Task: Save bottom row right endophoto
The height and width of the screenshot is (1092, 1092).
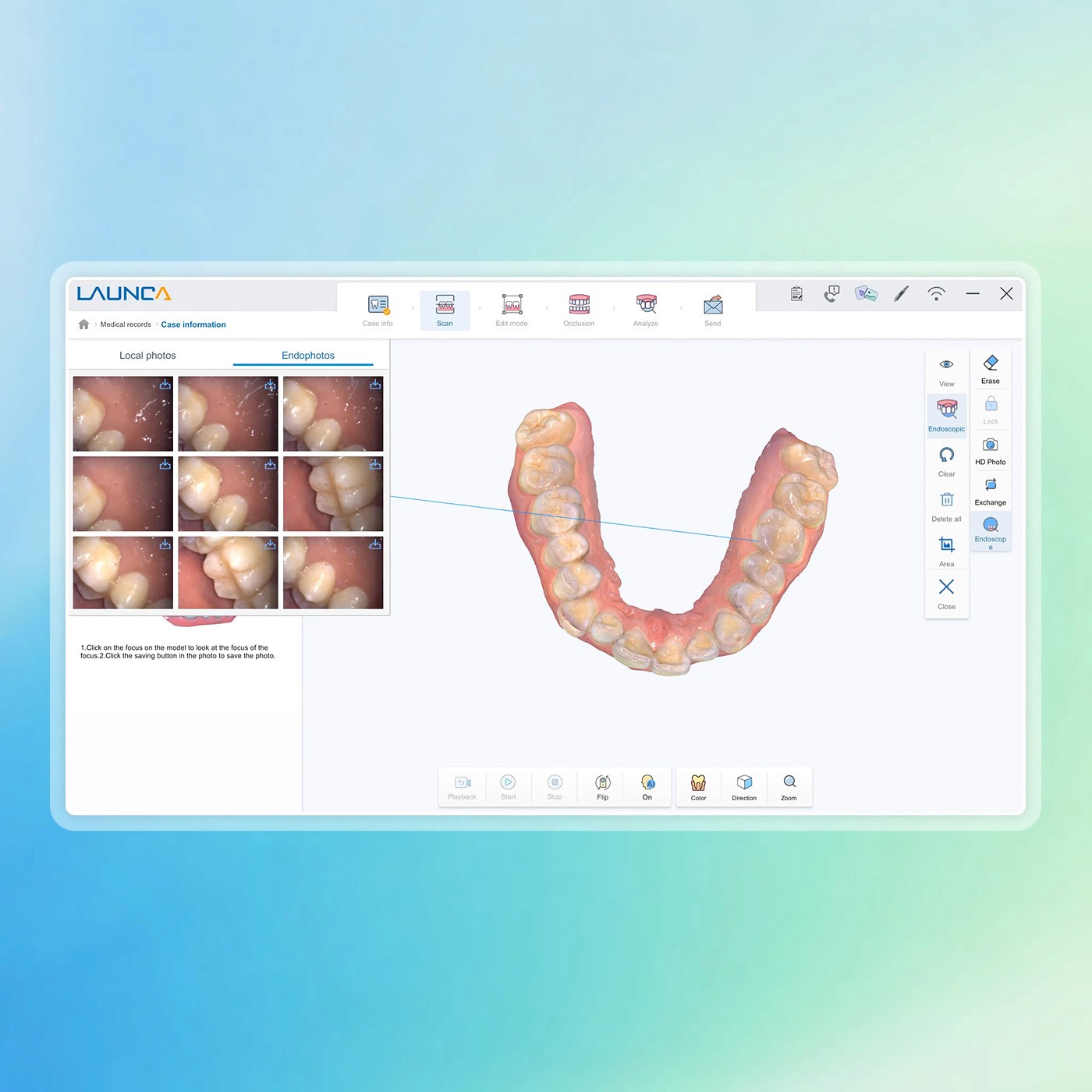Action: coord(375,544)
